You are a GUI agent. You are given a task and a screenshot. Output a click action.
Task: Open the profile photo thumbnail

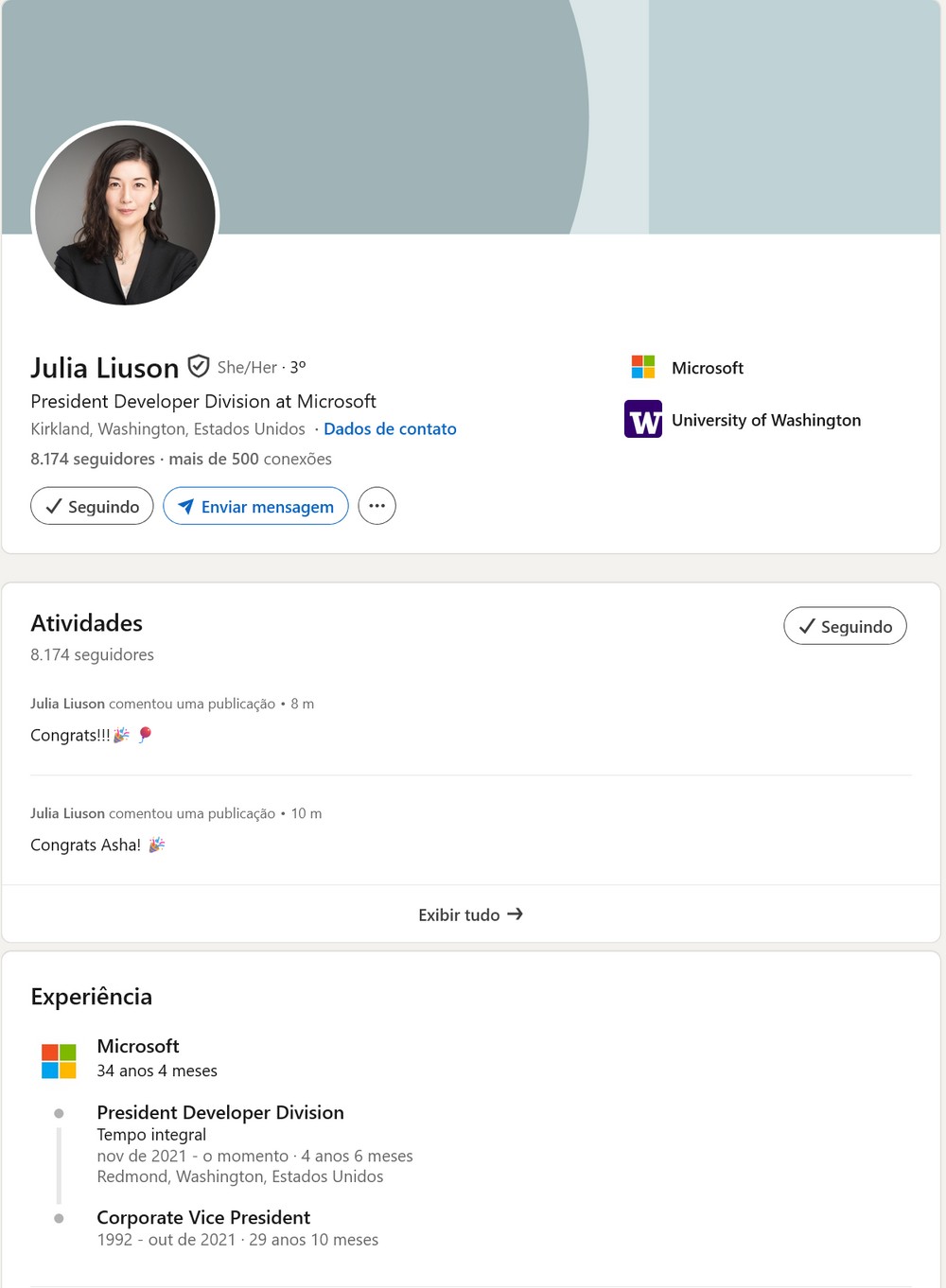pyautogui.click(x=125, y=216)
